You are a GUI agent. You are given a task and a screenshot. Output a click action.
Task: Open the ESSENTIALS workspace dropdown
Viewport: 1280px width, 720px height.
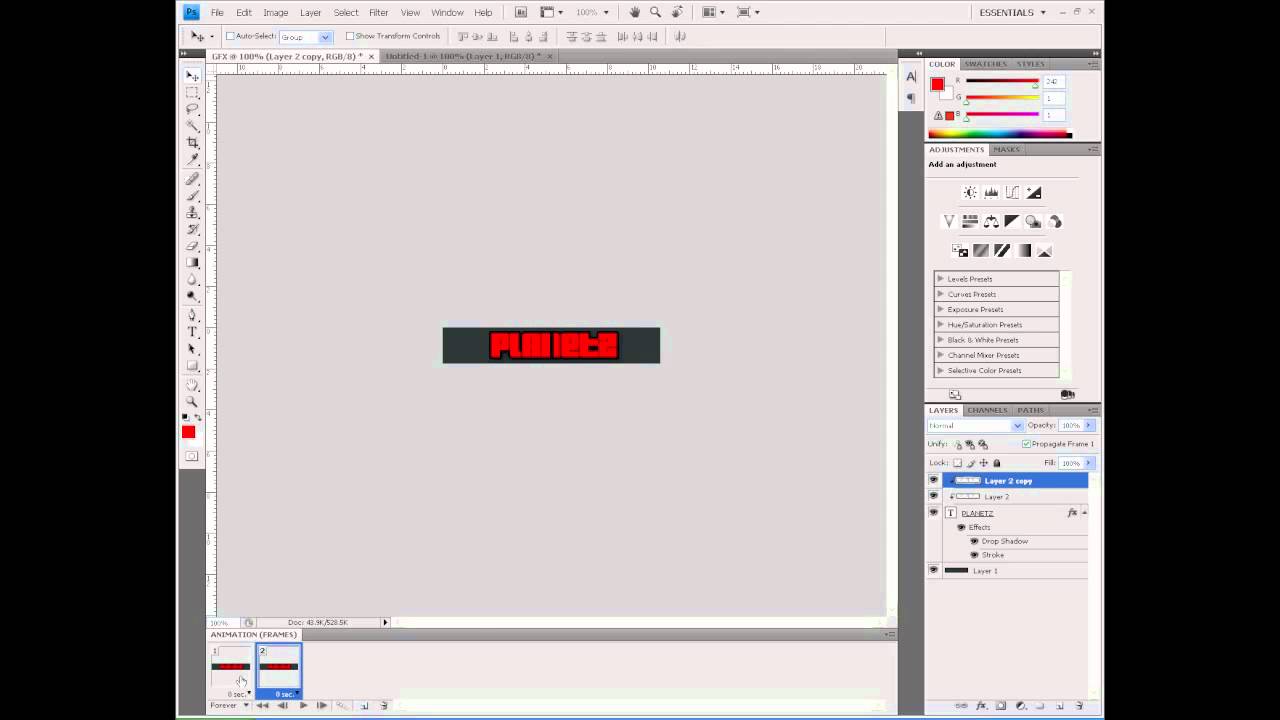[x=1013, y=12]
